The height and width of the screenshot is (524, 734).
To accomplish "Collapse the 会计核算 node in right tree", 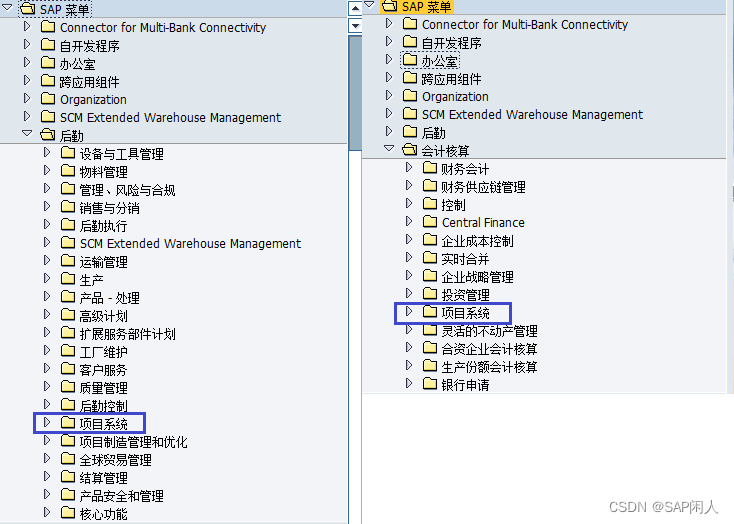I will [389, 148].
